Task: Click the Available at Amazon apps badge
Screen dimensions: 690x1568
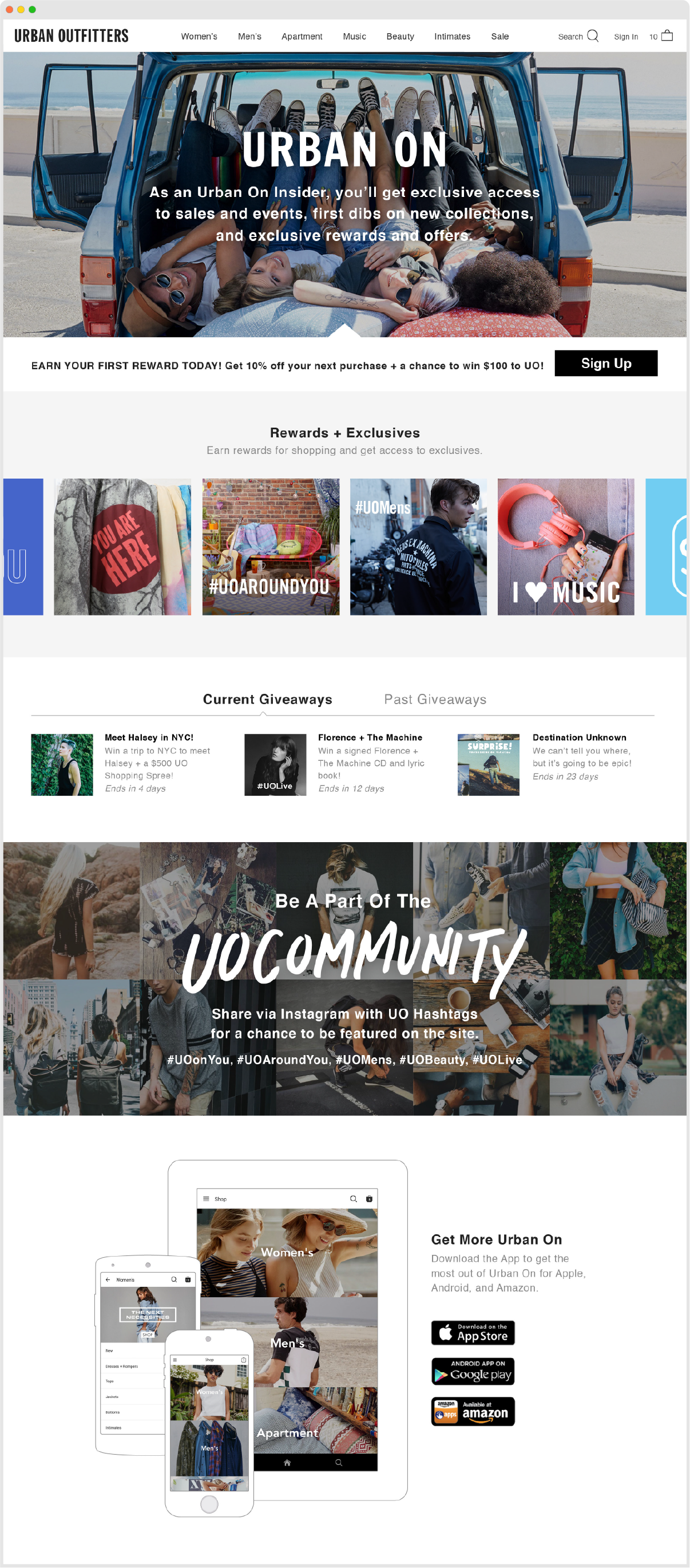Action: click(473, 1411)
